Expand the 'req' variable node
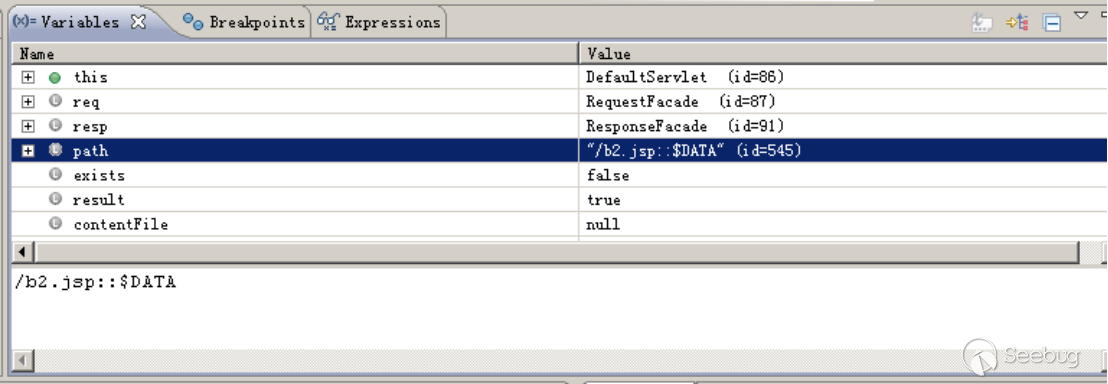This screenshot has height=384, width=1108. pos(28,102)
